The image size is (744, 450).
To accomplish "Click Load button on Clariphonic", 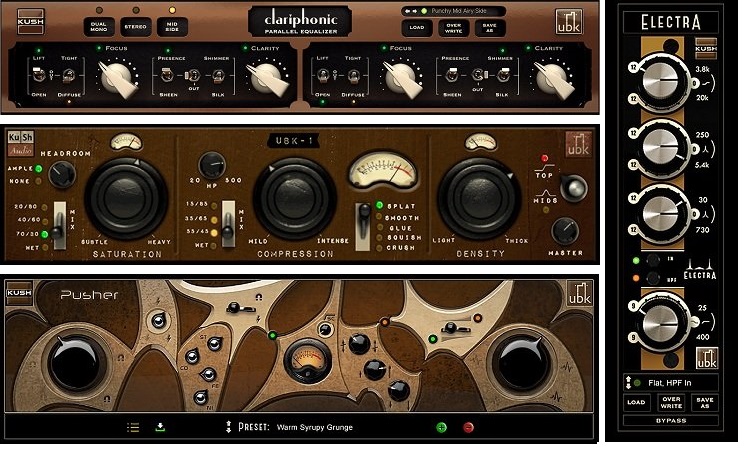I will coord(417,28).
